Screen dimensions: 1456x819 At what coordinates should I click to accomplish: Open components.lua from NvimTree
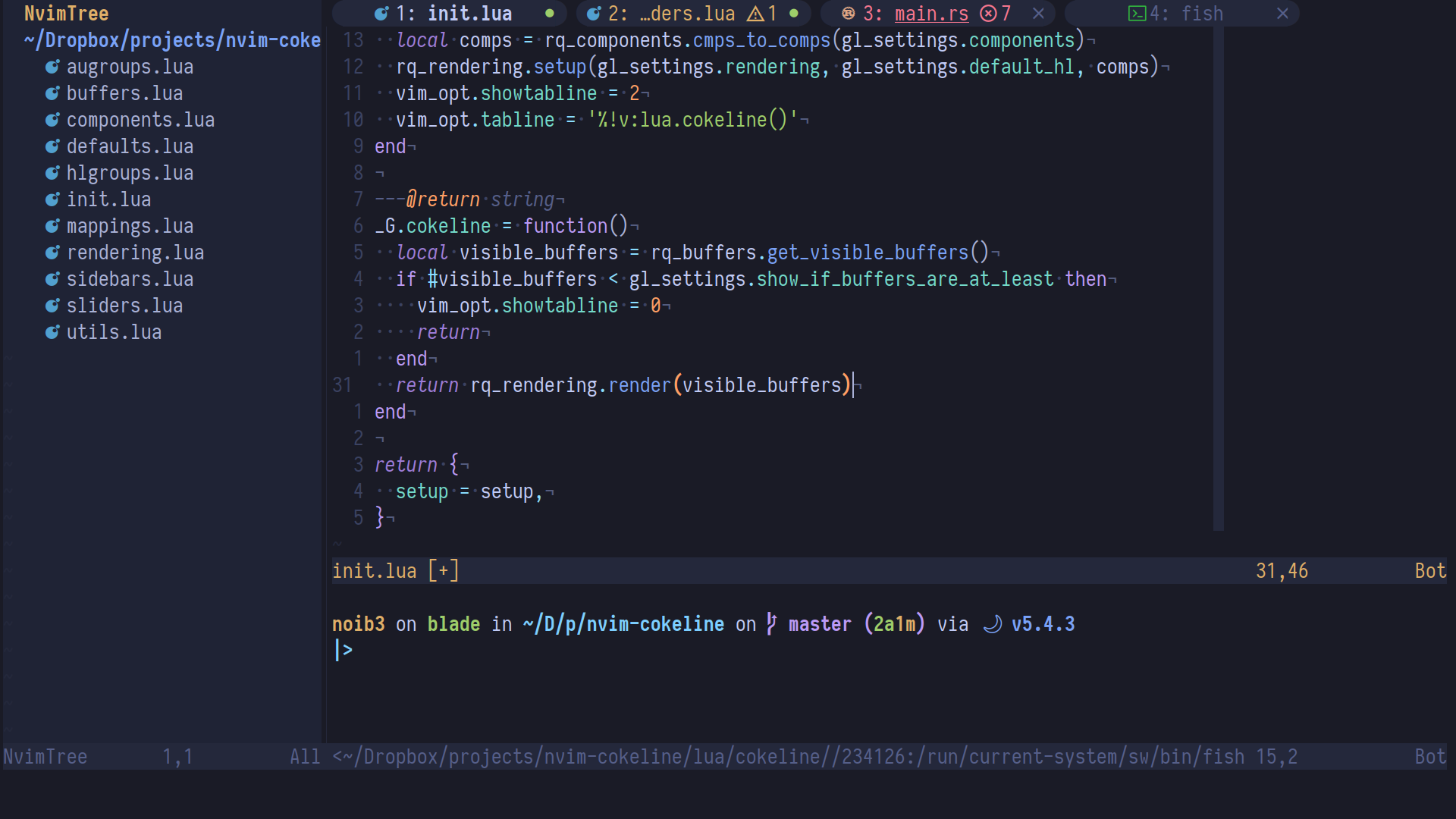[140, 120]
